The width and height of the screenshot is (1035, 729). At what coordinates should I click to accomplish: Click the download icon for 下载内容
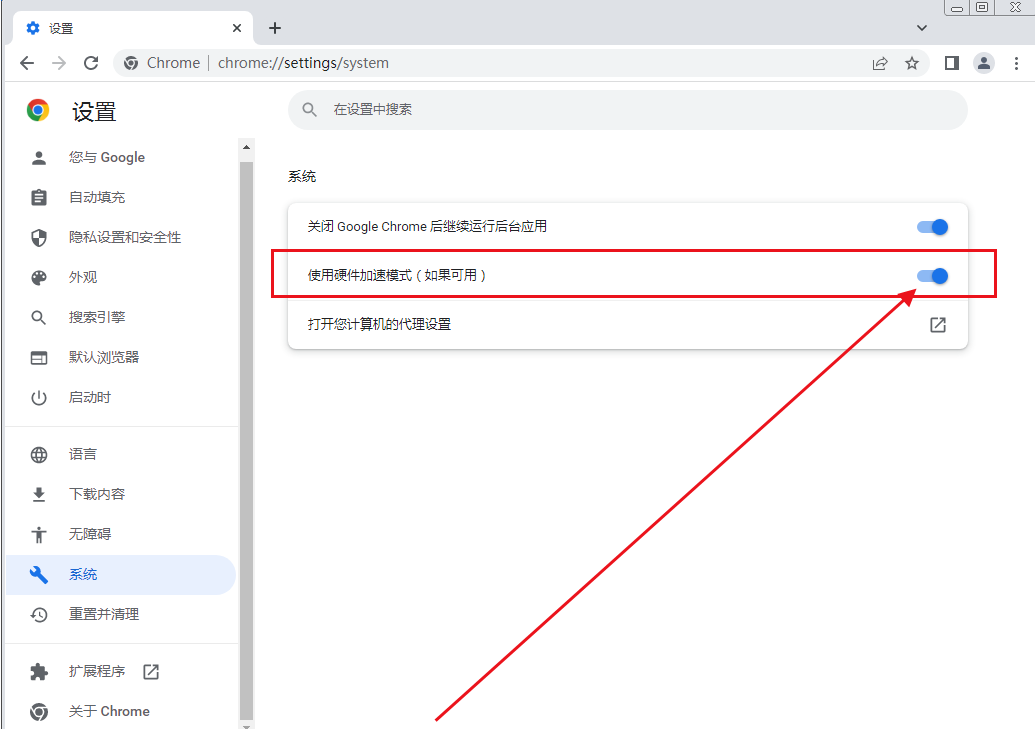click(39, 495)
